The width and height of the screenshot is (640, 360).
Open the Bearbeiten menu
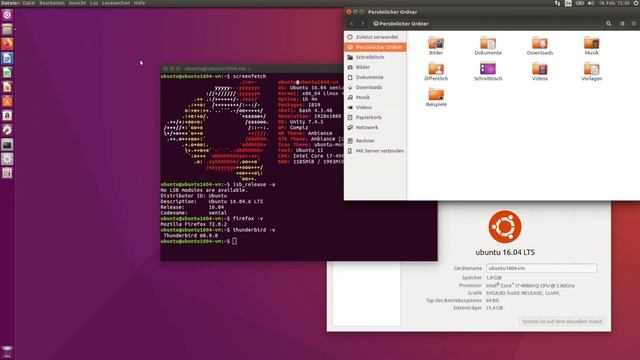coord(52,3)
